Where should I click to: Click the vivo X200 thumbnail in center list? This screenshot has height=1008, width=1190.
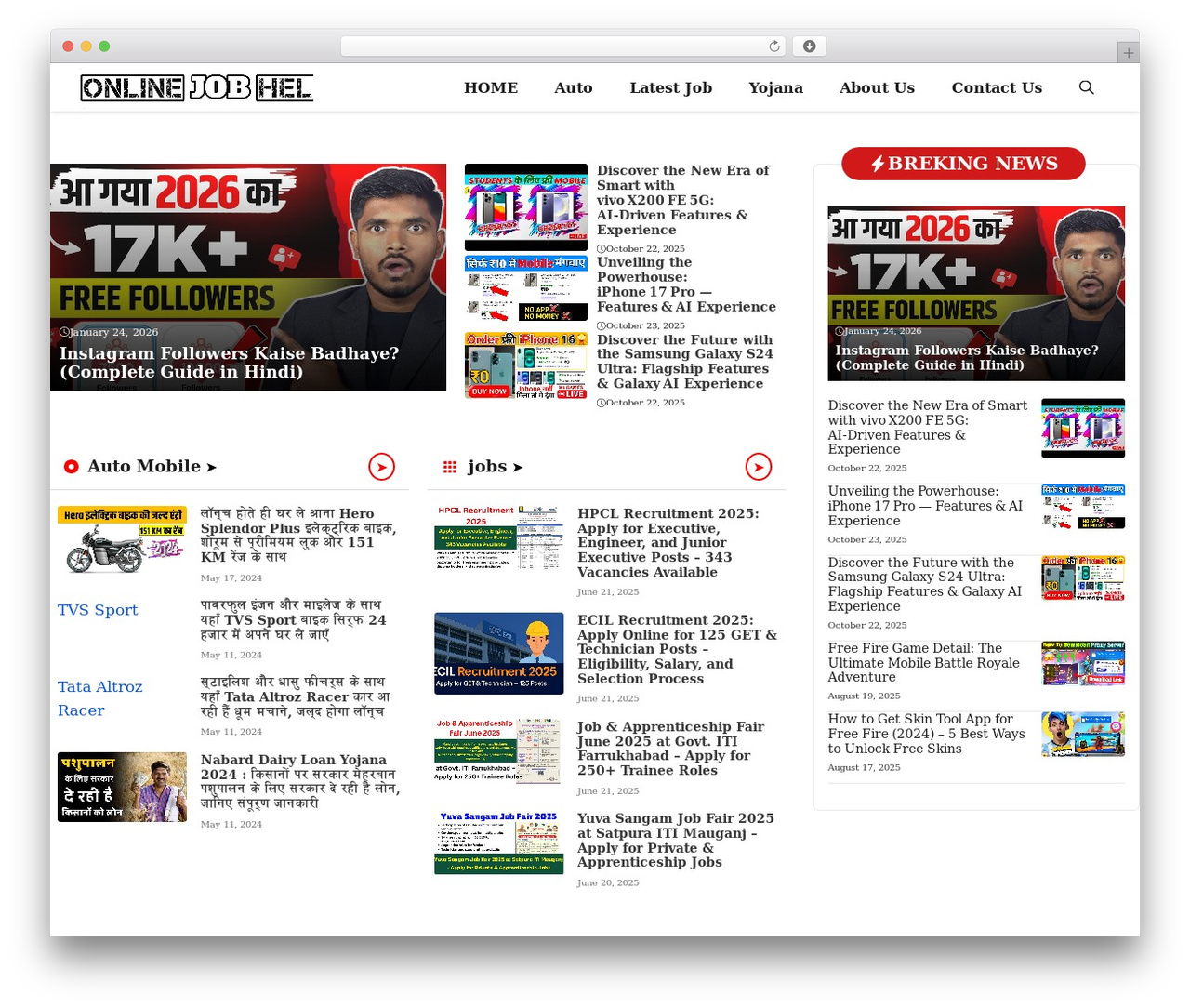click(x=526, y=207)
